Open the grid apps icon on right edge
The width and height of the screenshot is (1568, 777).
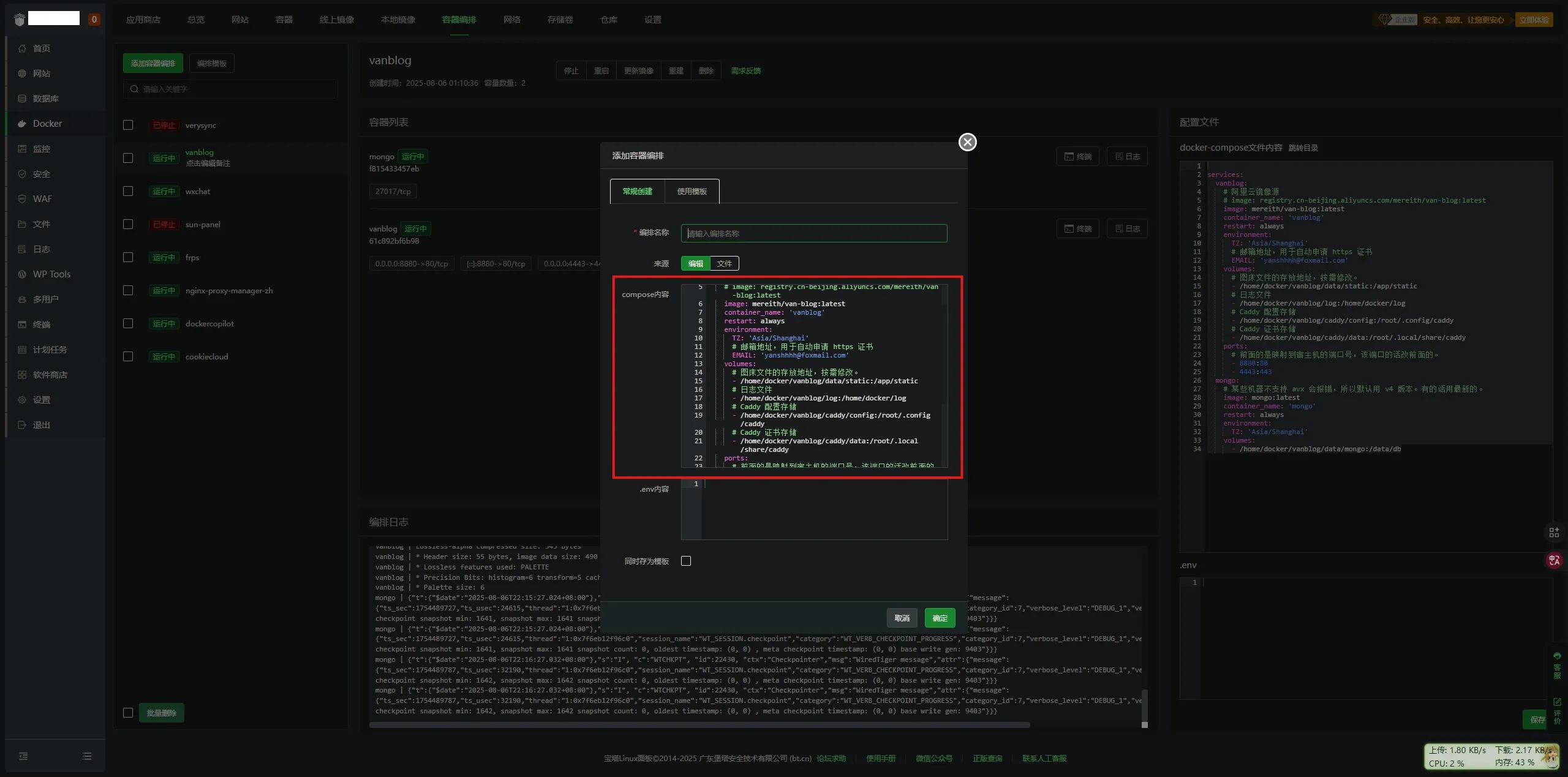pyautogui.click(x=1554, y=533)
